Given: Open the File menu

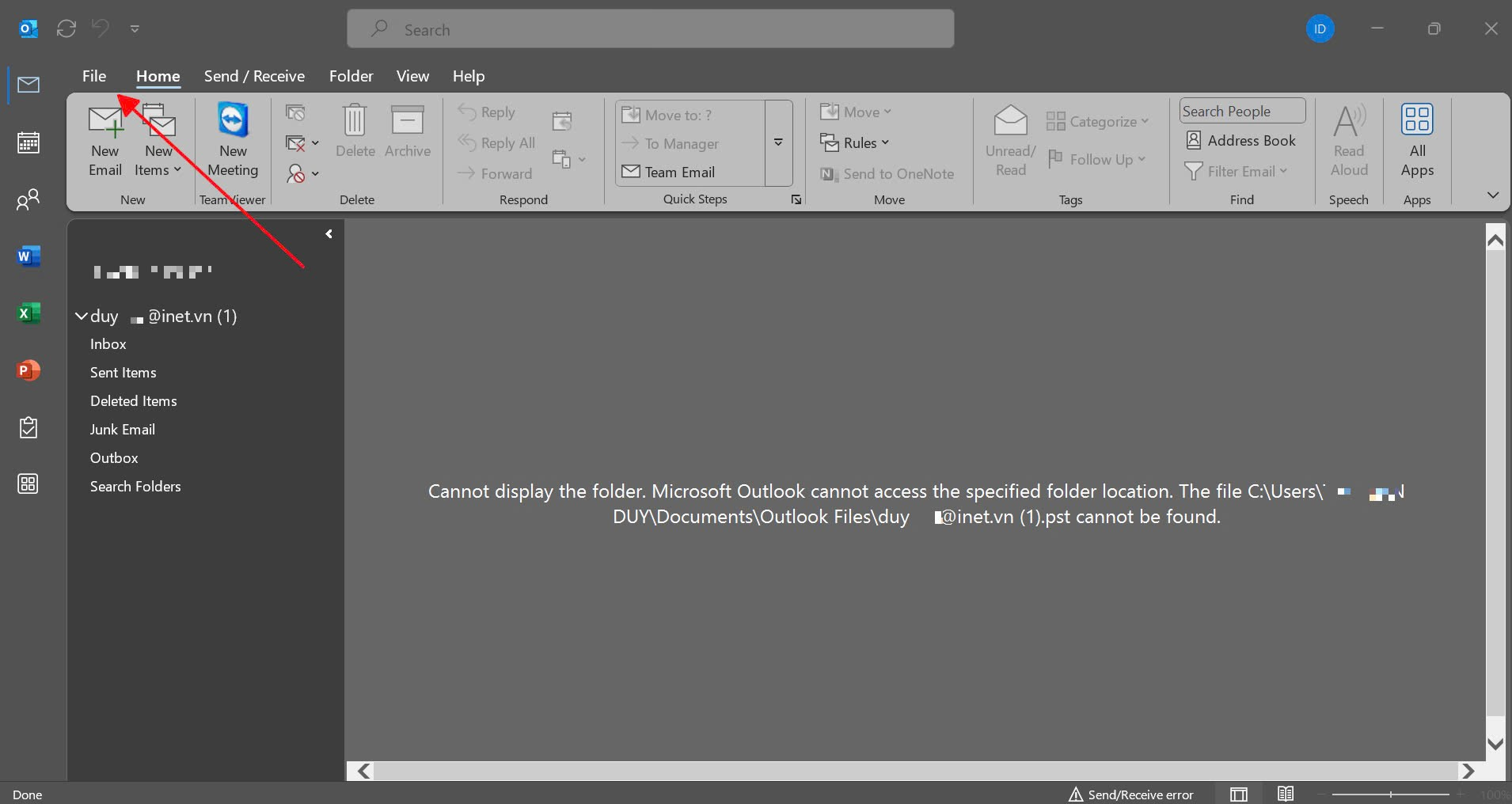Looking at the screenshot, I should (93, 77).
